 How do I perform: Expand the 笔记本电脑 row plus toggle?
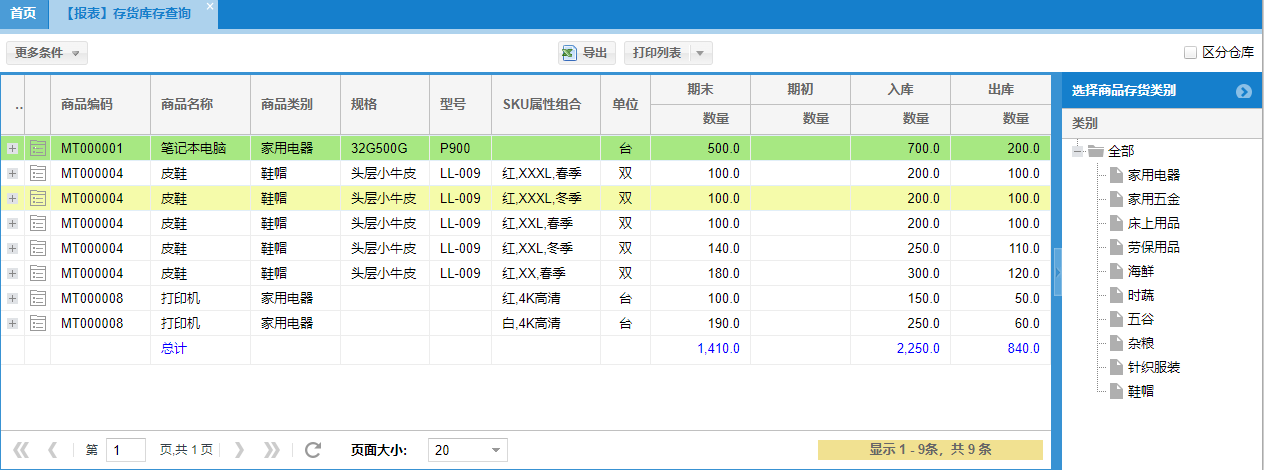(13, 148)
